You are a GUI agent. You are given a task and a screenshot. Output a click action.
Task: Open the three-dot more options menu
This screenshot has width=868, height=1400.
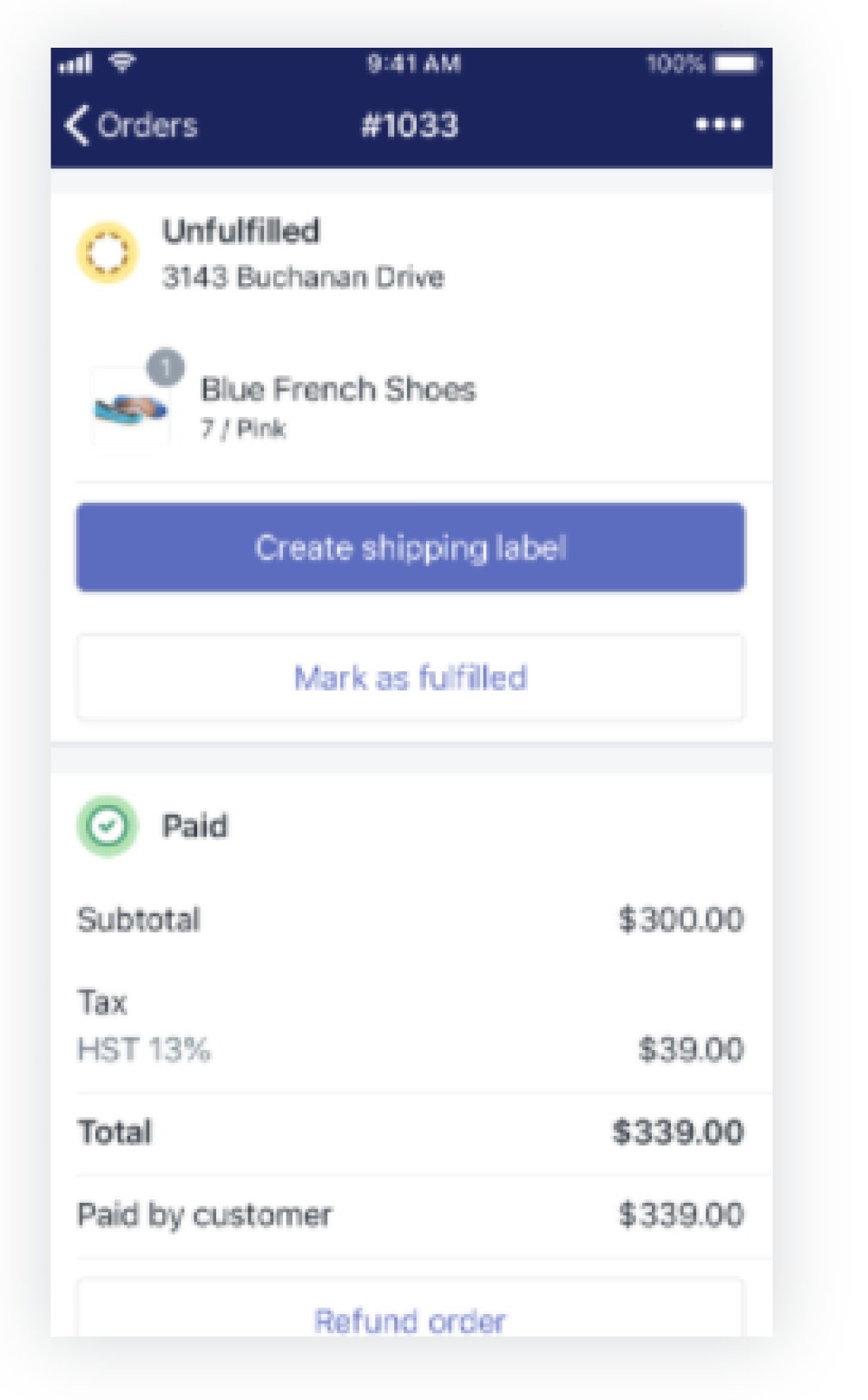click(719, 124)
